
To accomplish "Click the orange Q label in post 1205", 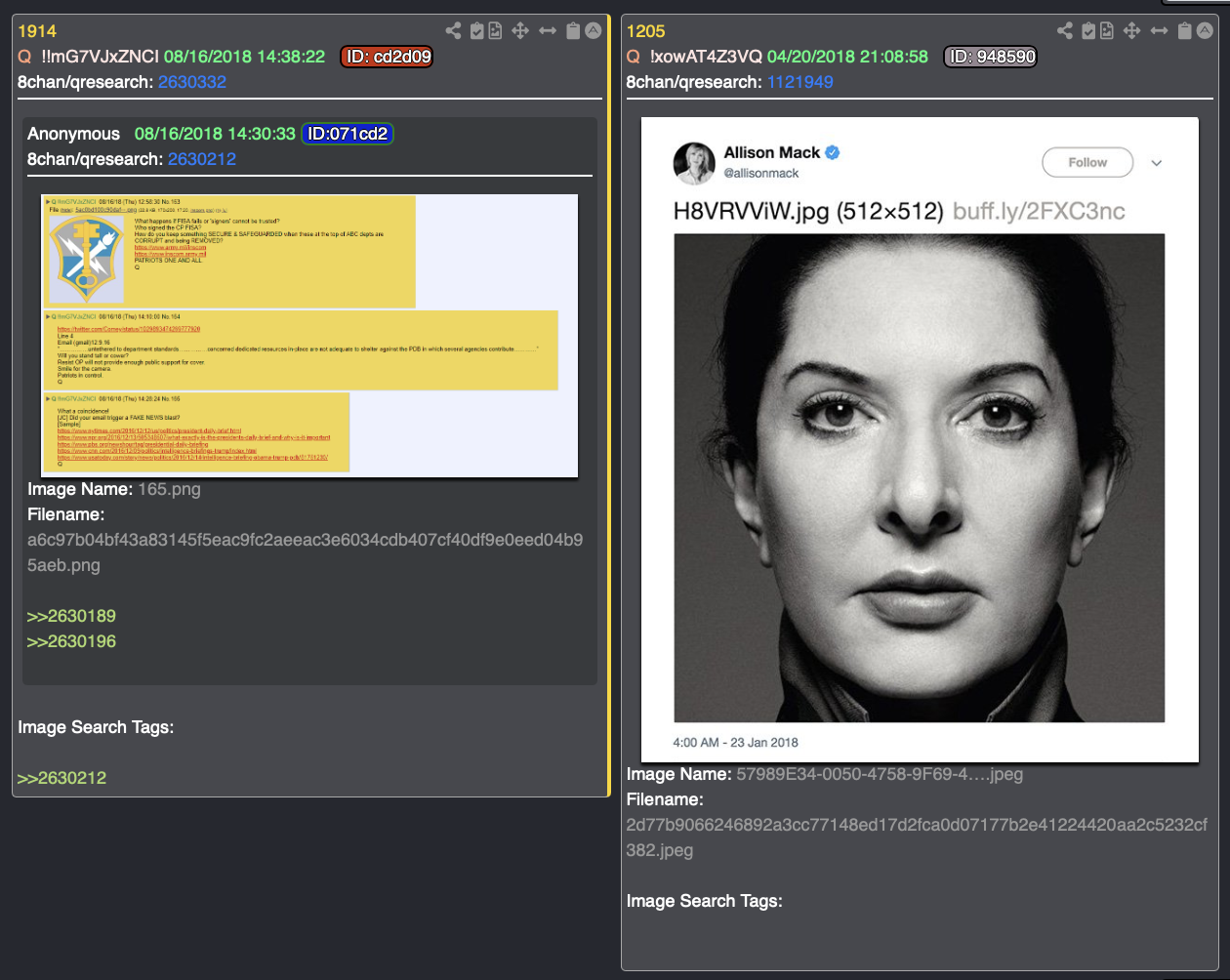I will [634, 57].
